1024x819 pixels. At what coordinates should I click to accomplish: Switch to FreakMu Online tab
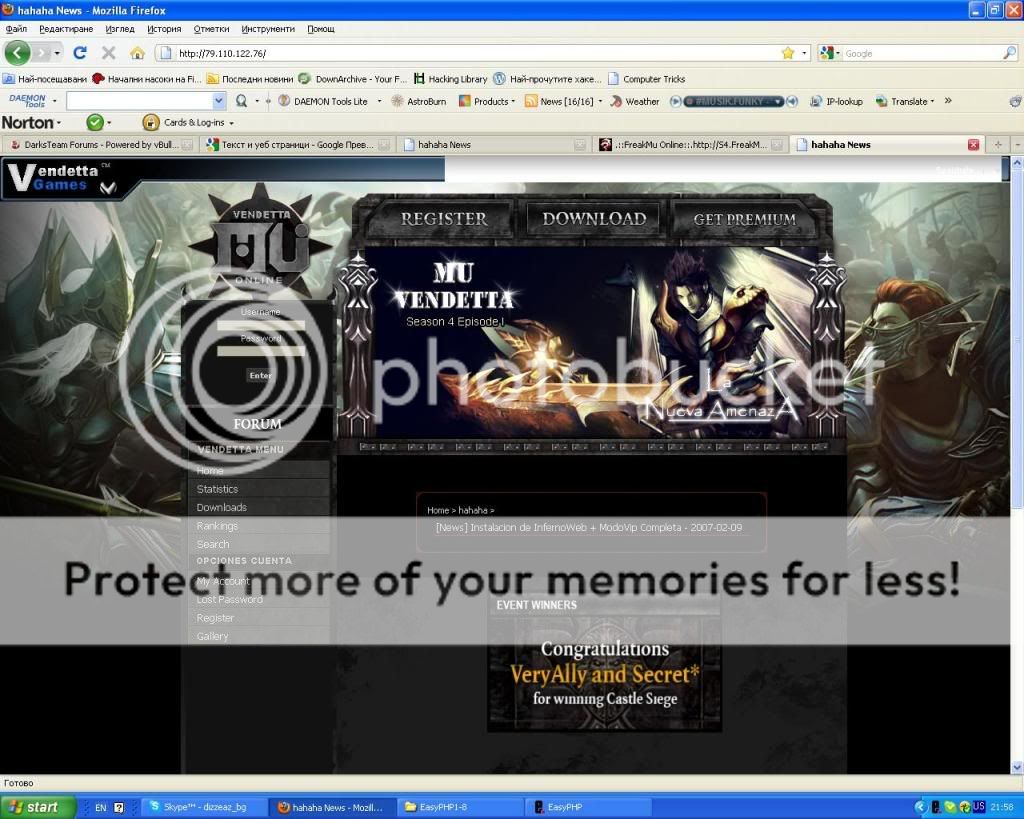click(690, 145)
